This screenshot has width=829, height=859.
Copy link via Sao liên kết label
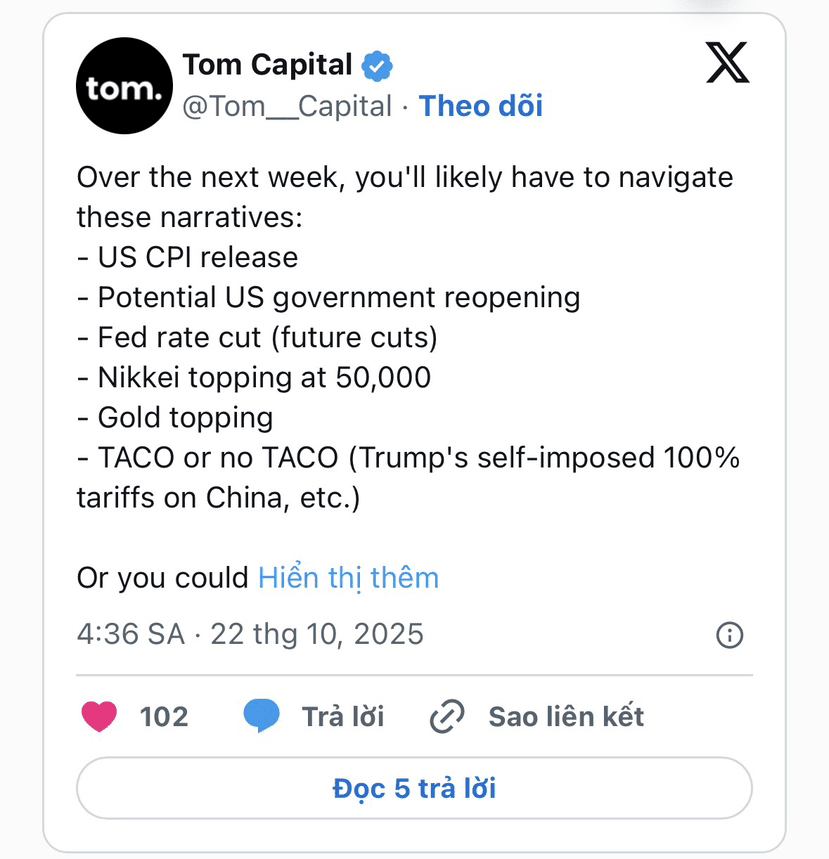click(x=566, y=716)
